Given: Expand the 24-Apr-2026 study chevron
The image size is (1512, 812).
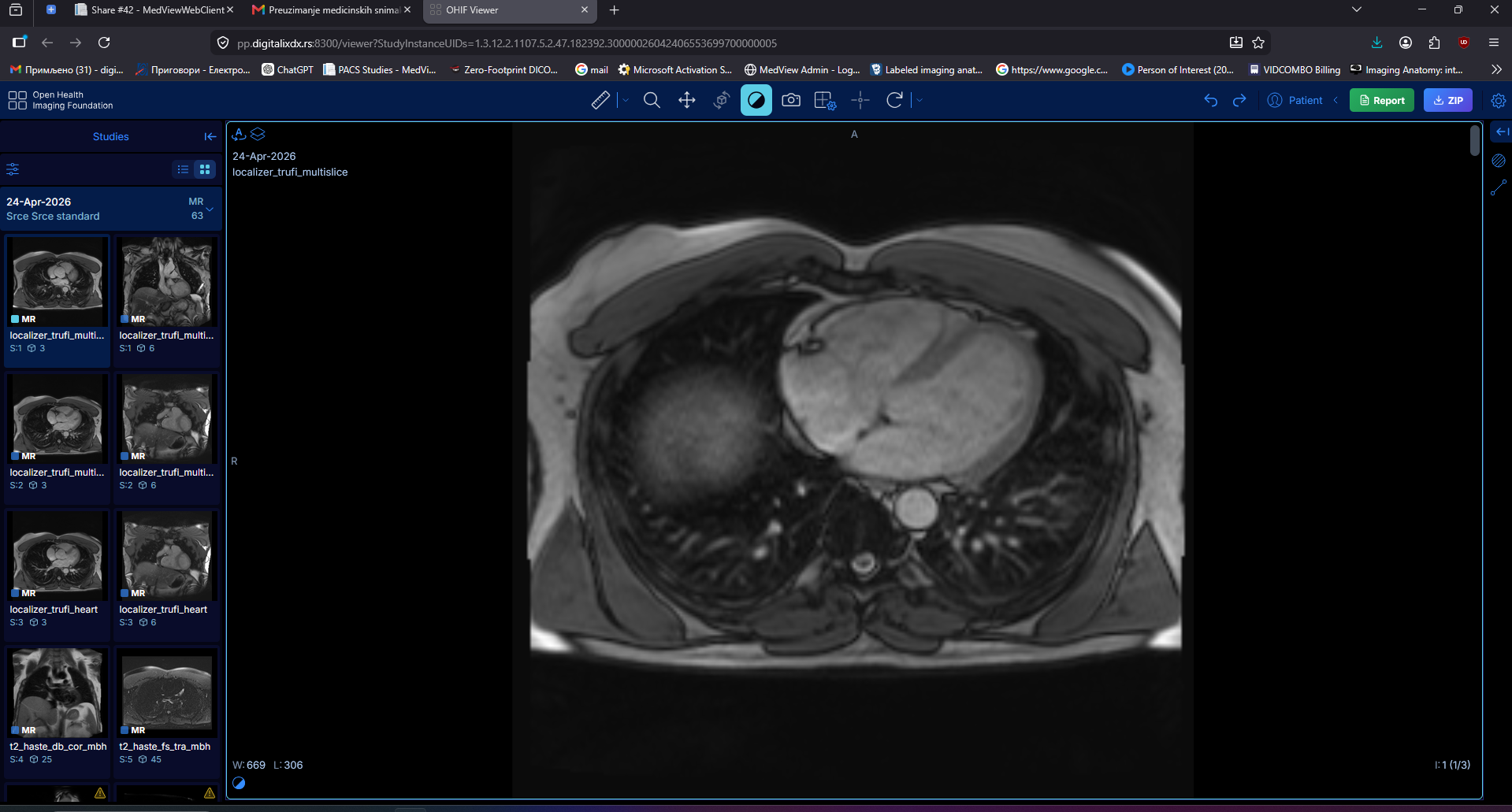Looking at the screenshot, I should point(210,209).
